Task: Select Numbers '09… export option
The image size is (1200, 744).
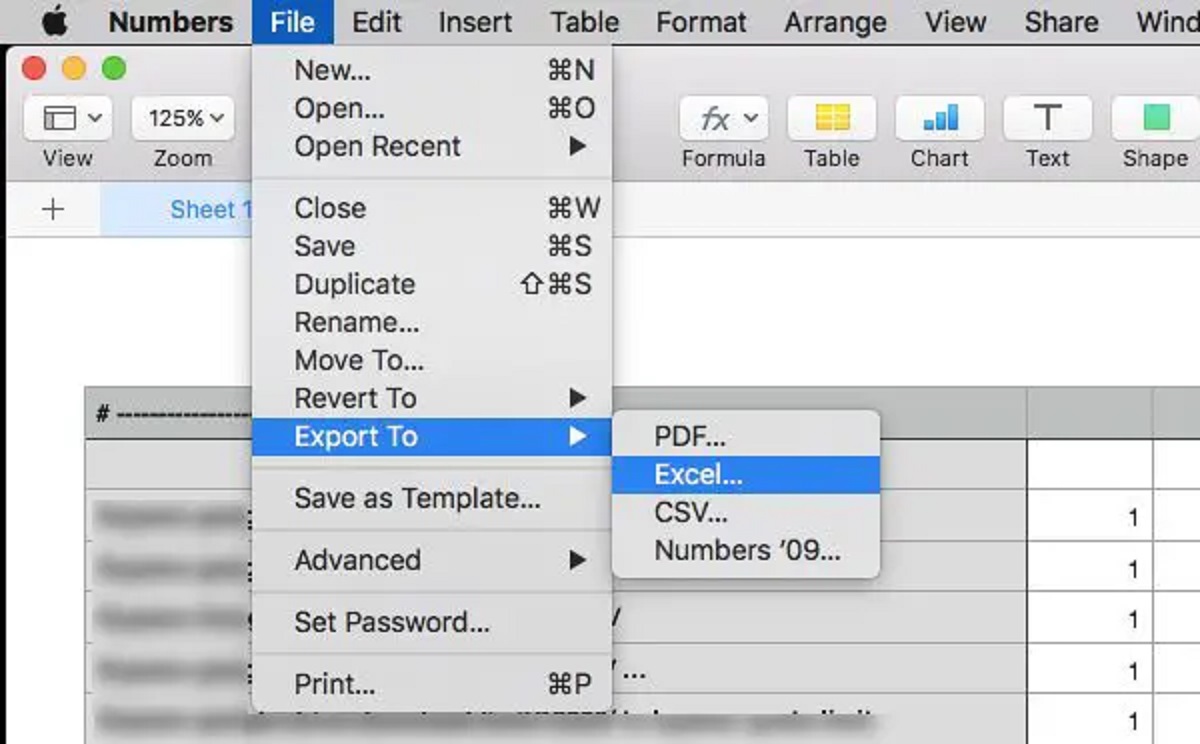Action: [x=745, y=550]
